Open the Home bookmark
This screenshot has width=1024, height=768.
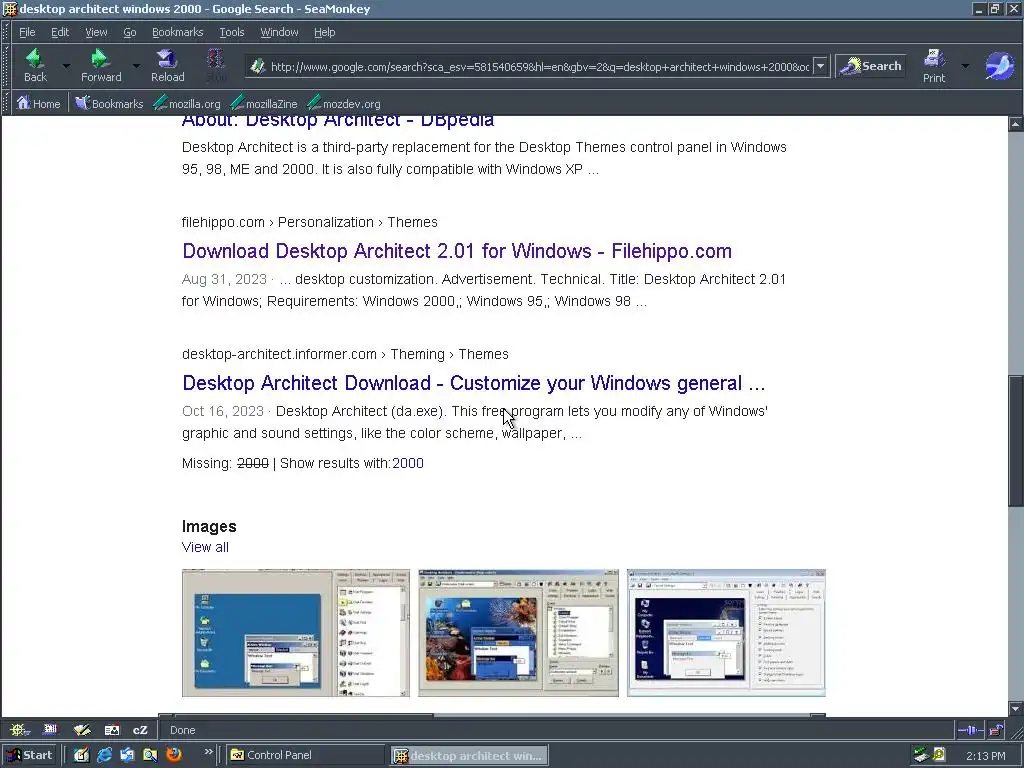38,103
